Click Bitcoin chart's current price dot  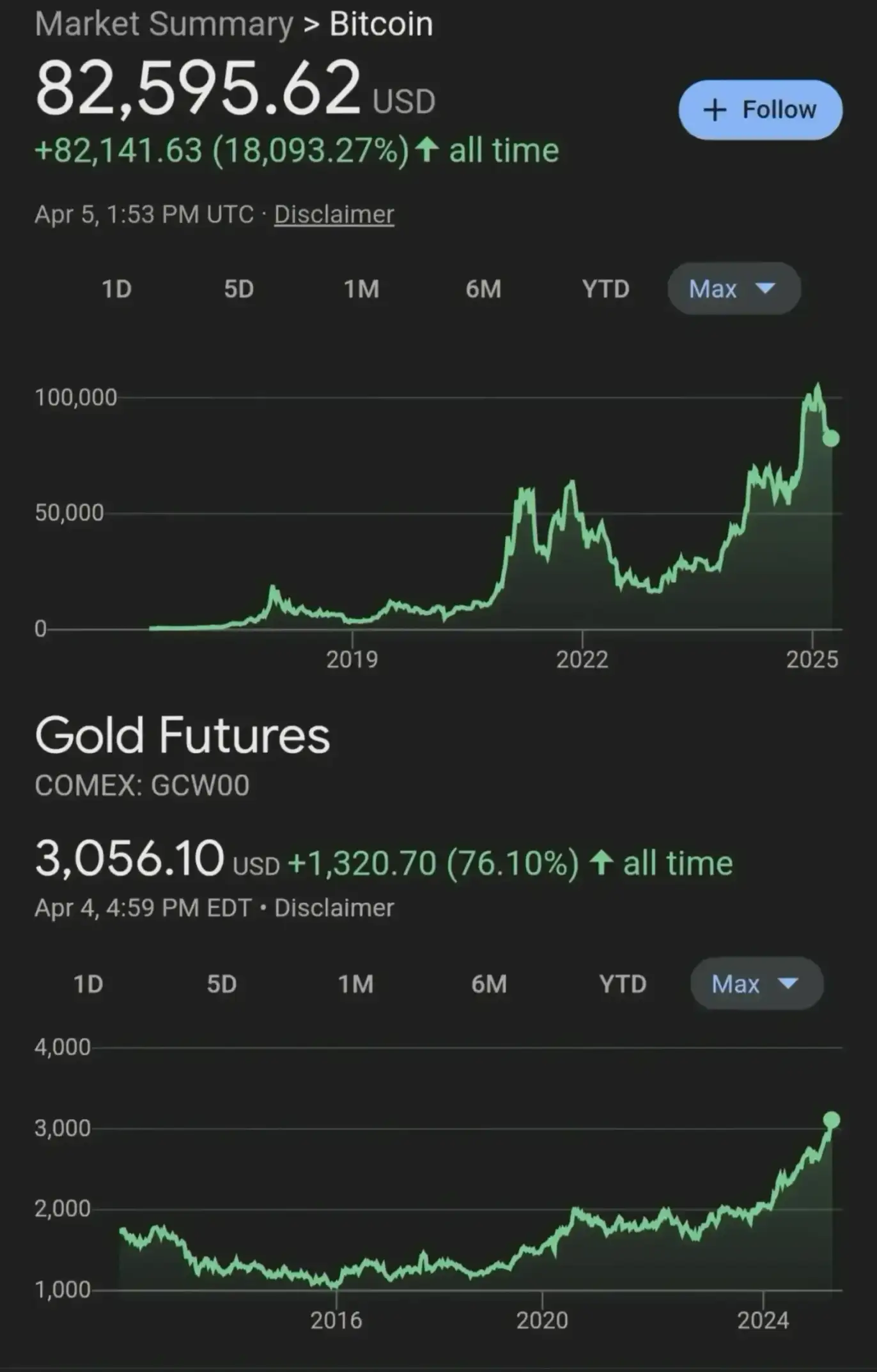[830, 438]
